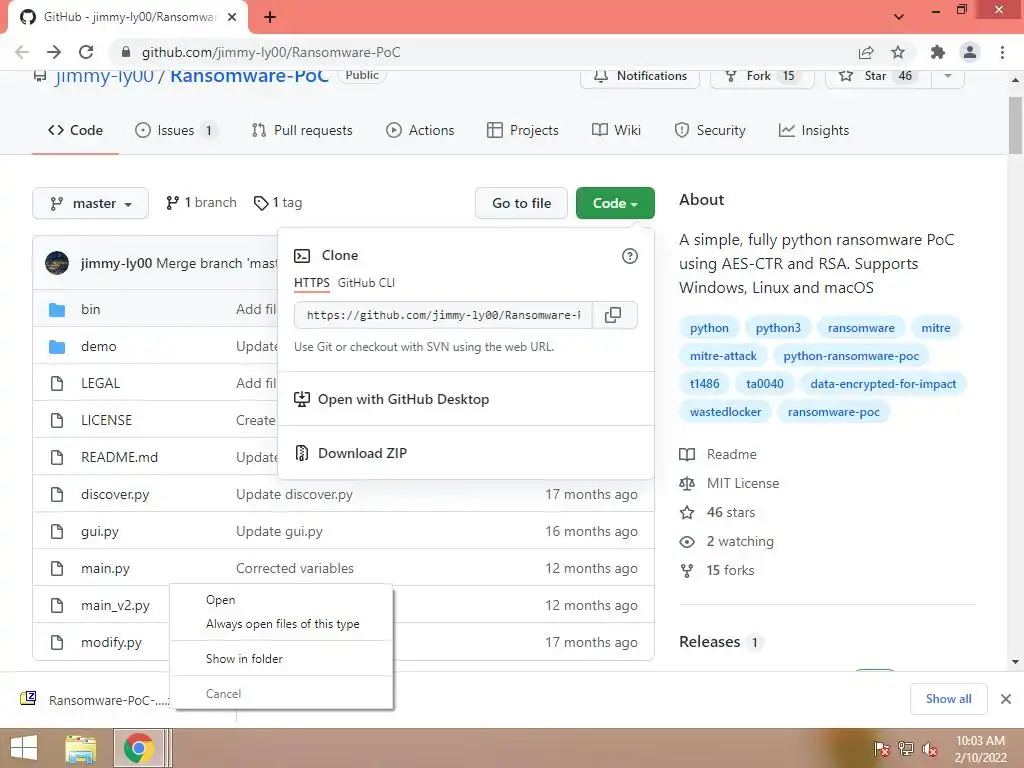Choose Open in the download context menu
The width and height of the screenshot is (1024, 768).
tap(281, 600)
